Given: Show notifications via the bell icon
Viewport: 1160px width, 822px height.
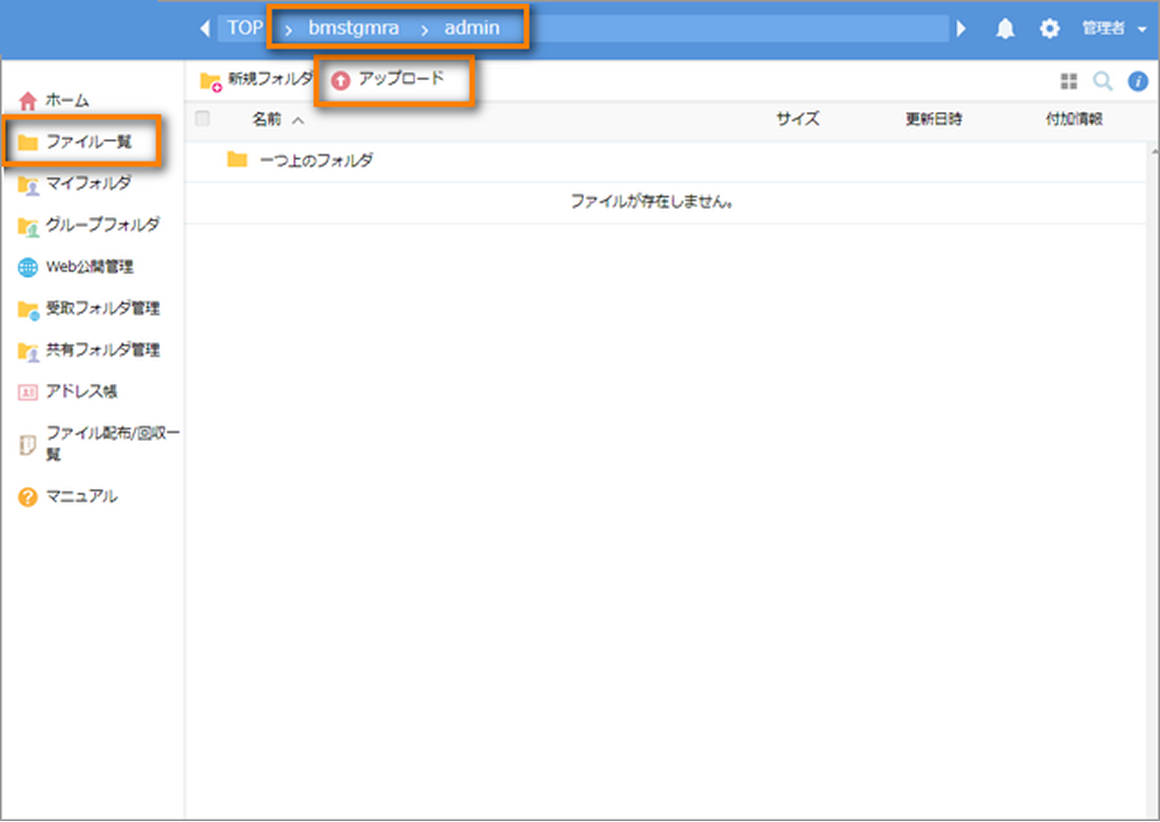Looking at the screenshot, I should point(1005,28).
